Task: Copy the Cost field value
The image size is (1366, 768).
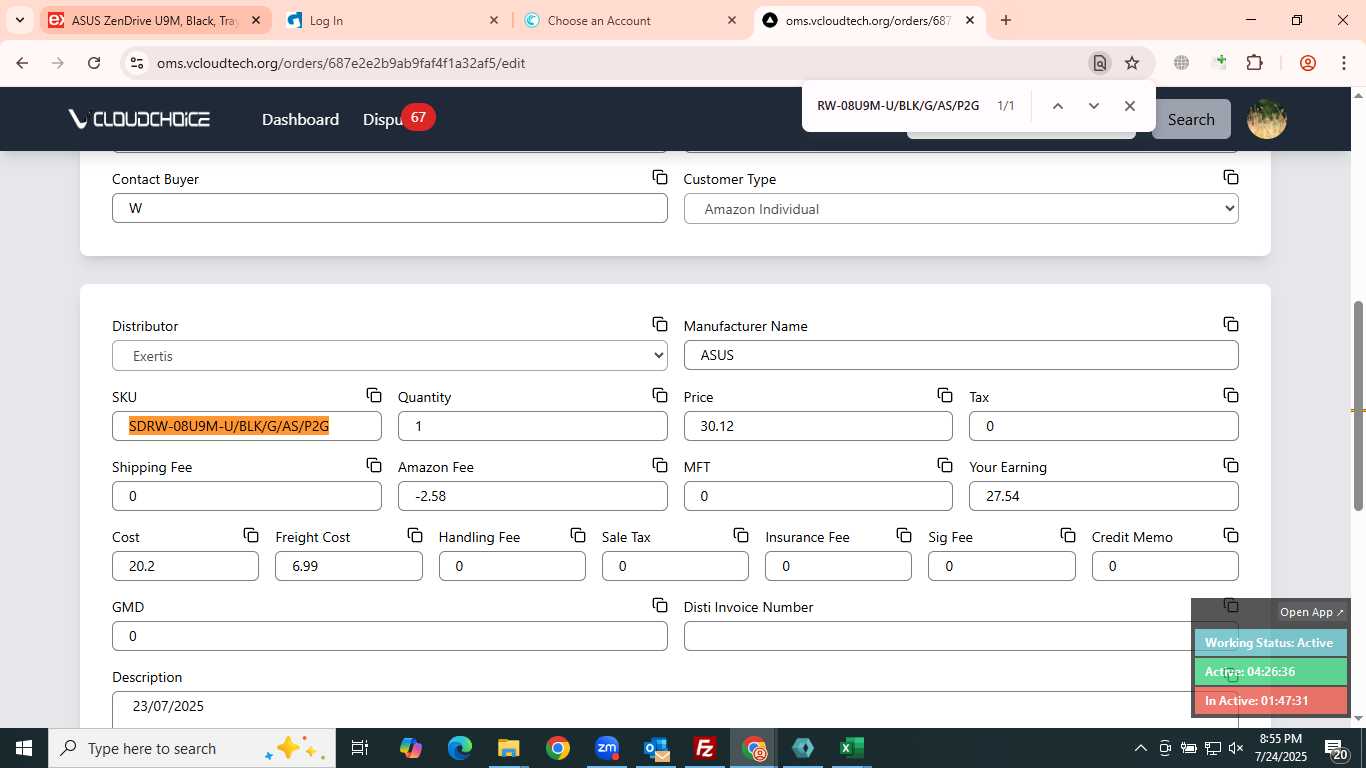Action: [251, 535]
